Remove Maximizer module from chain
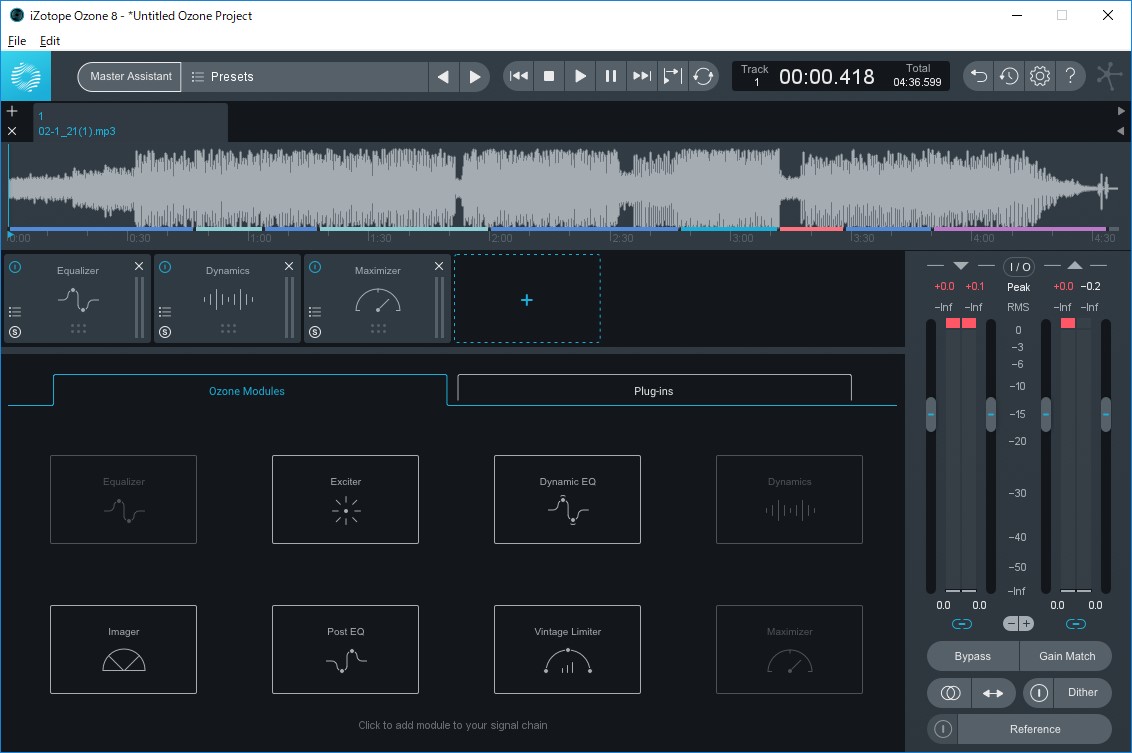Image resolution: width=1132 pixels, height=753 pixels. pyautogui.click(x=439, y=266)
